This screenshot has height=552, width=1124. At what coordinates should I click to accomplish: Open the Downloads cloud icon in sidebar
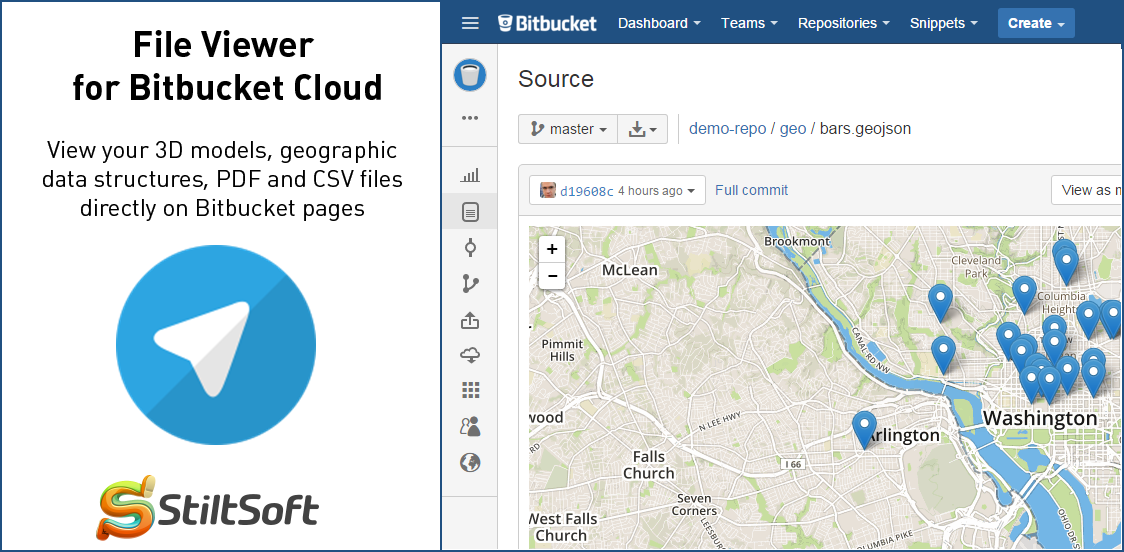click(x=470, y=355)
